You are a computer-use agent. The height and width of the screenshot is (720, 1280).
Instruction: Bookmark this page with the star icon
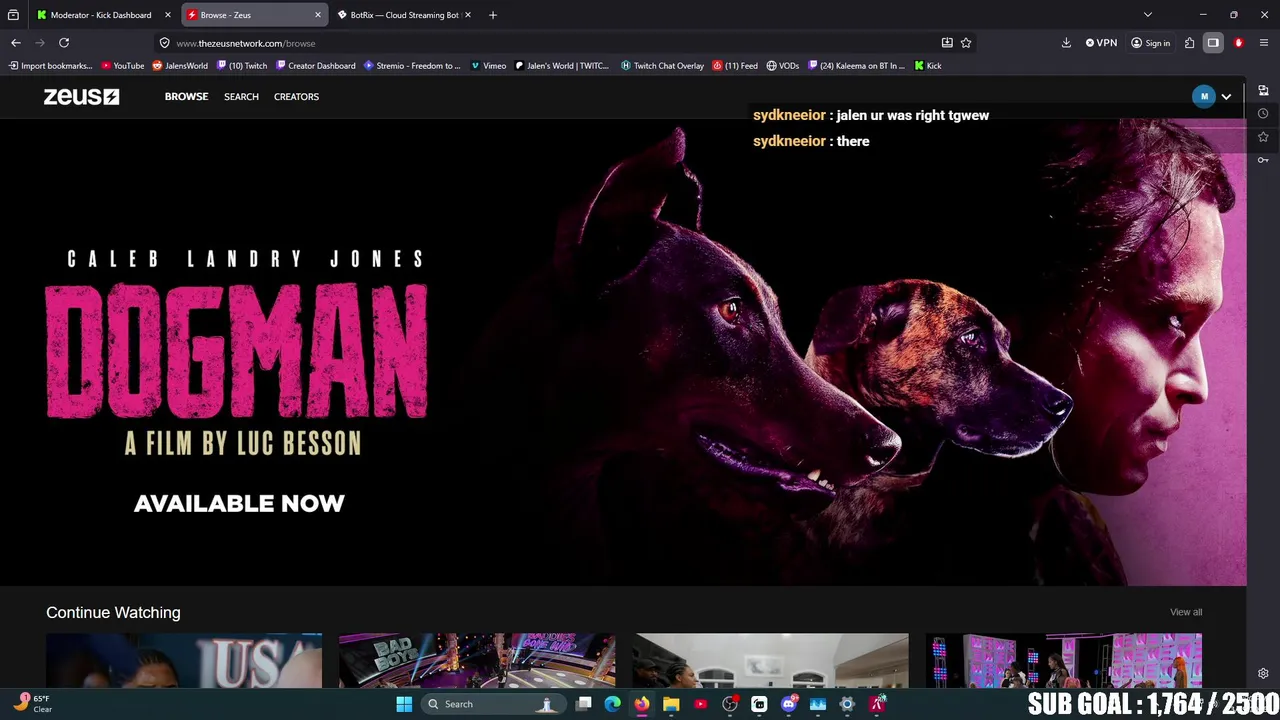(966, 43)
